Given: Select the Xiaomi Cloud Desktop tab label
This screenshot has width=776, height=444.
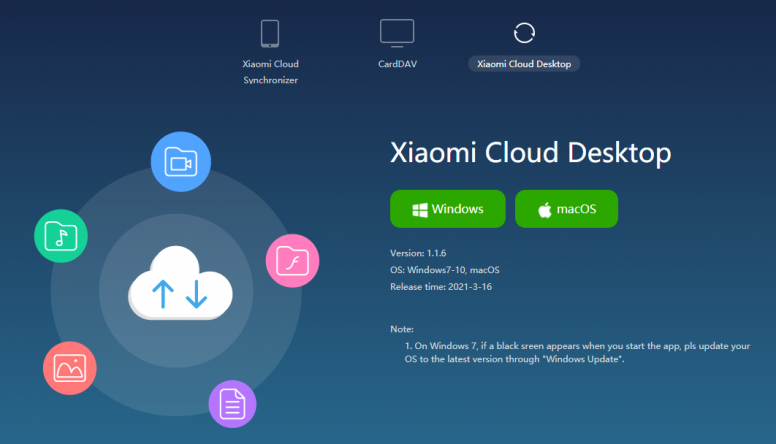Looking at the screenshot, I should pos(524,64).
